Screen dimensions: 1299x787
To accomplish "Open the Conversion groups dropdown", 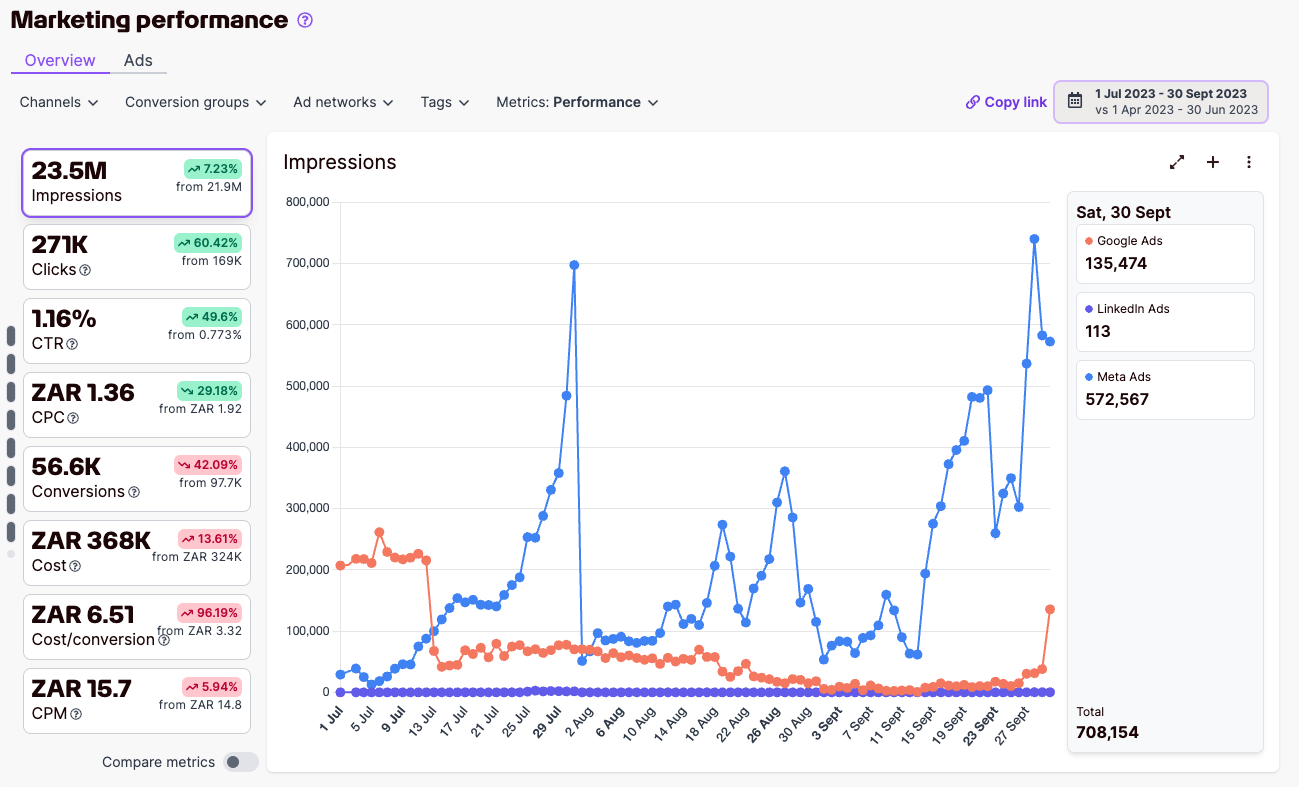I will (196, 102).
